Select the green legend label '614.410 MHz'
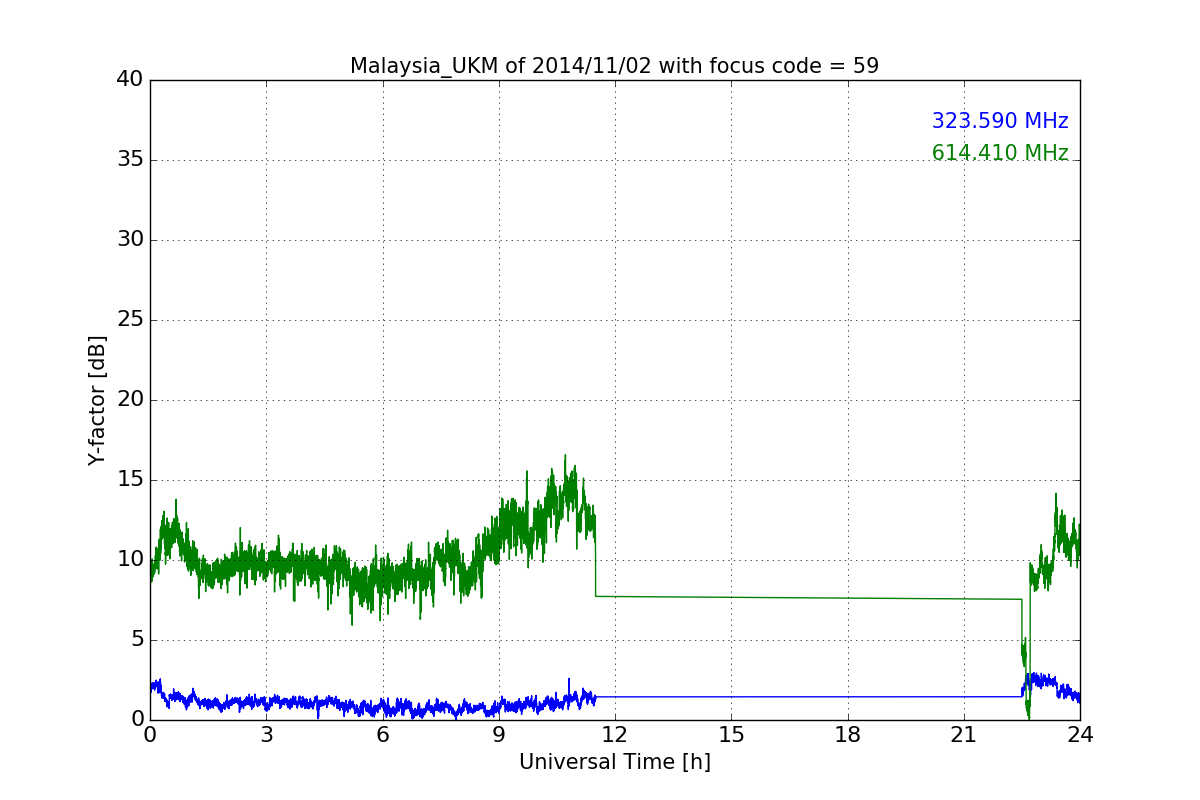 click(1000, 153)
